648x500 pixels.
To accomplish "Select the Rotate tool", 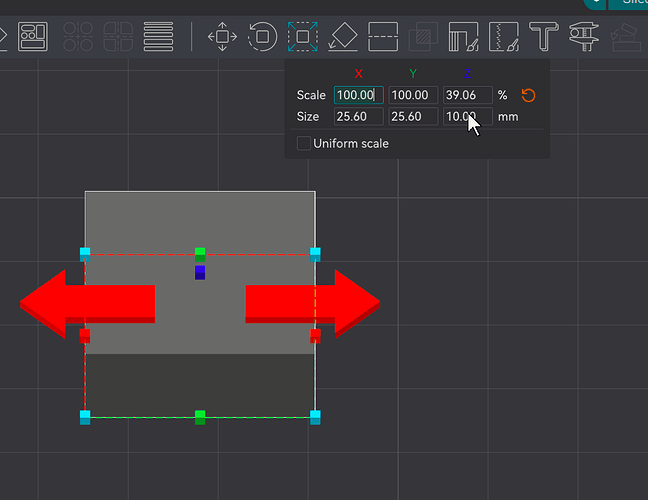I will 262,37.
